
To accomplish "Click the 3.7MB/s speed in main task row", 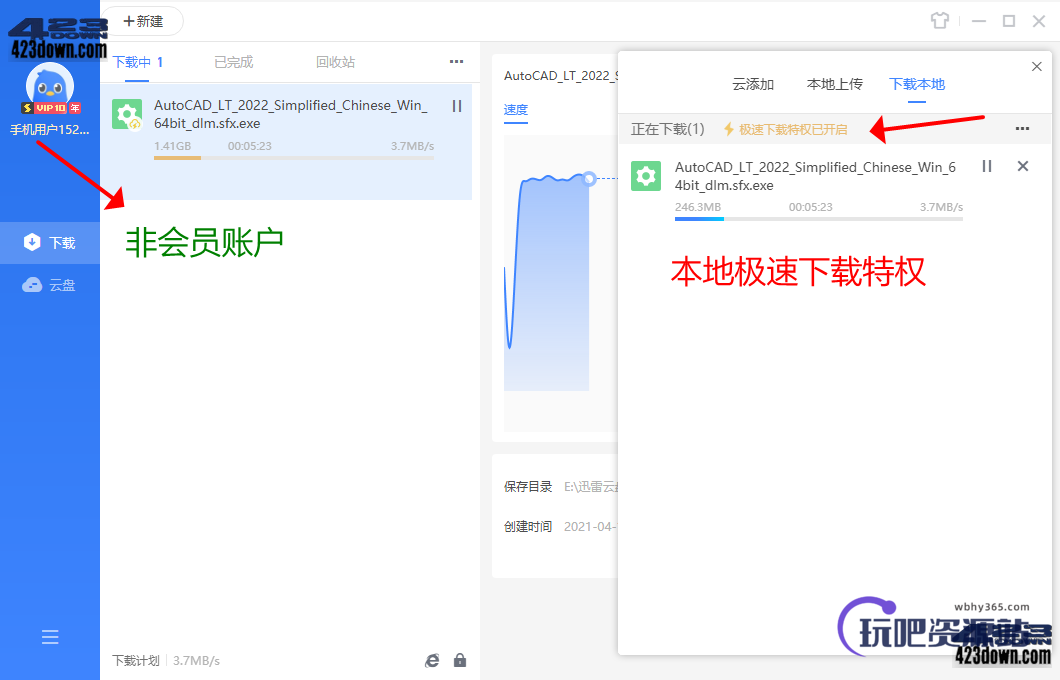I will coord(412,146).
